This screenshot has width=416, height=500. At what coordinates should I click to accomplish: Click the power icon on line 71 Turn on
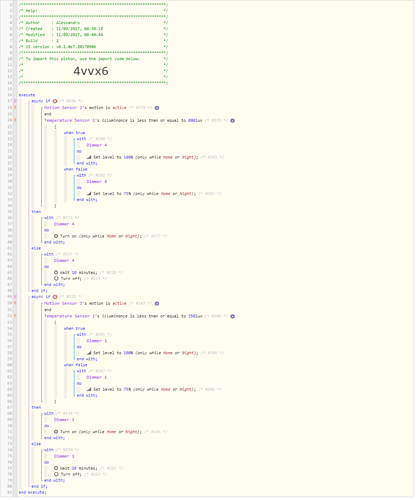pos(56,432)
